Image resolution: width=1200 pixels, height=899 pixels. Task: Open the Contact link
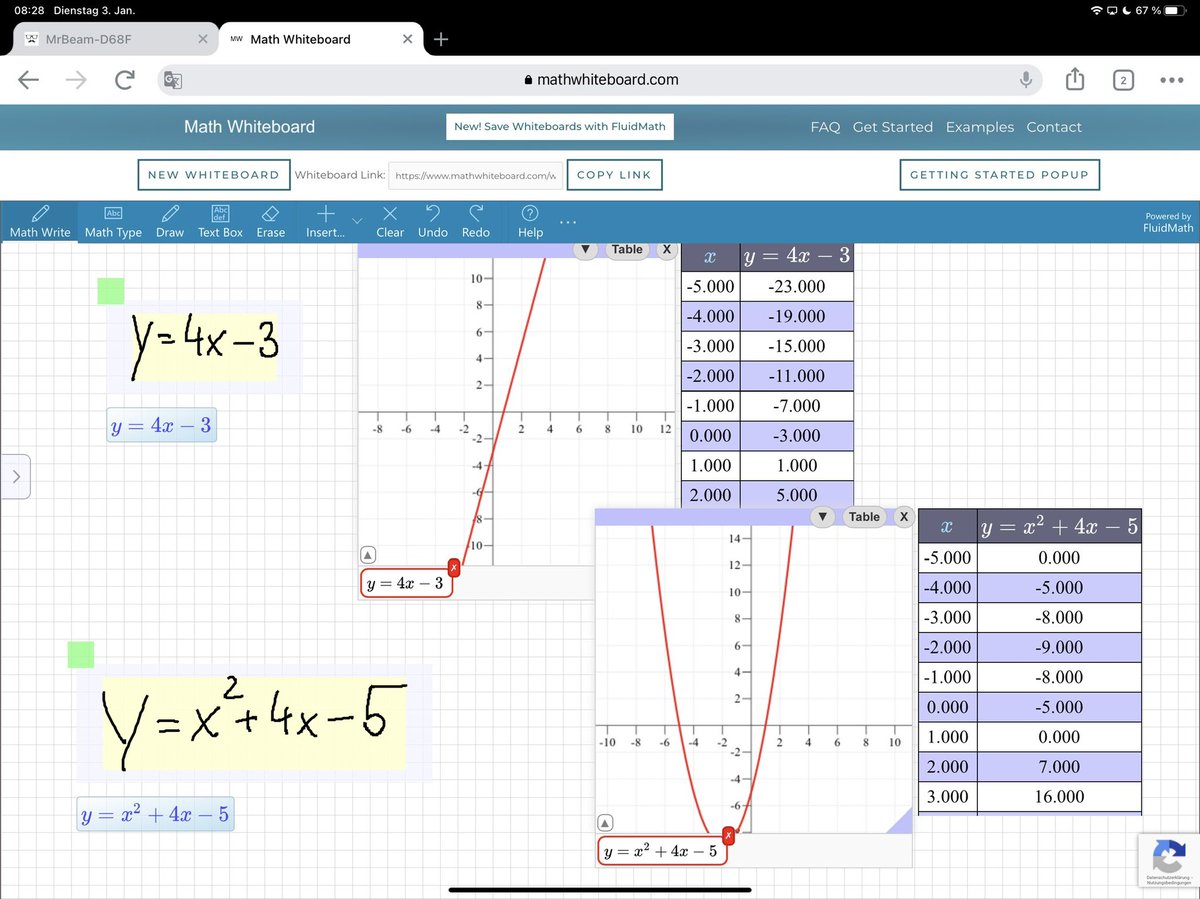pos(1054,127)
